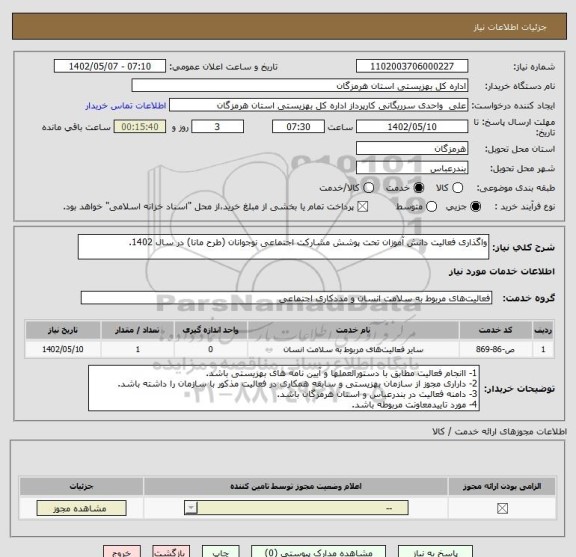The image size is (576, 557).
Task: Click the اطلاعات خدمات مورد نیاز heading
Action: 501,272
